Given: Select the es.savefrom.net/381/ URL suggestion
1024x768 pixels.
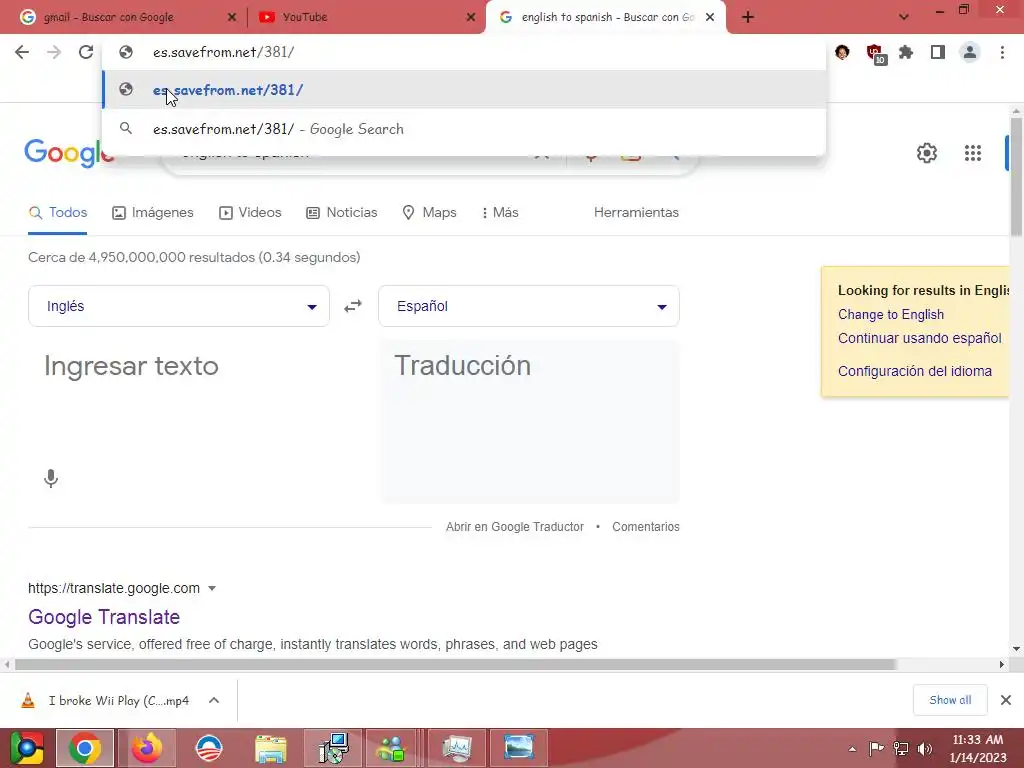Looking at the screenshot, I should pyautogui.click(x=464, y=90).
